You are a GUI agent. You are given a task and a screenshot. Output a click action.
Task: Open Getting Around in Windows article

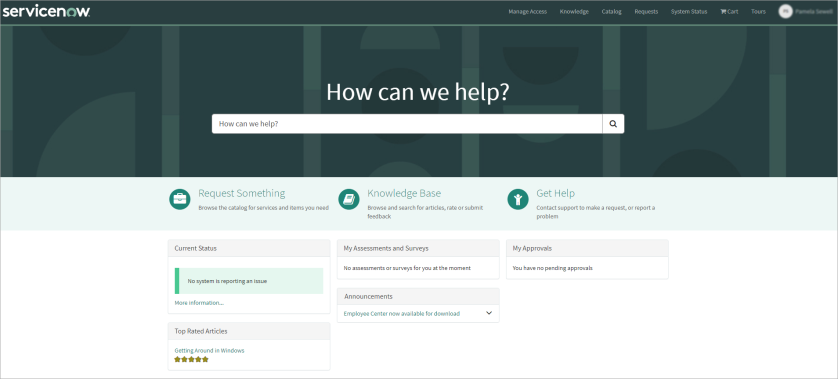click(209, 351)
